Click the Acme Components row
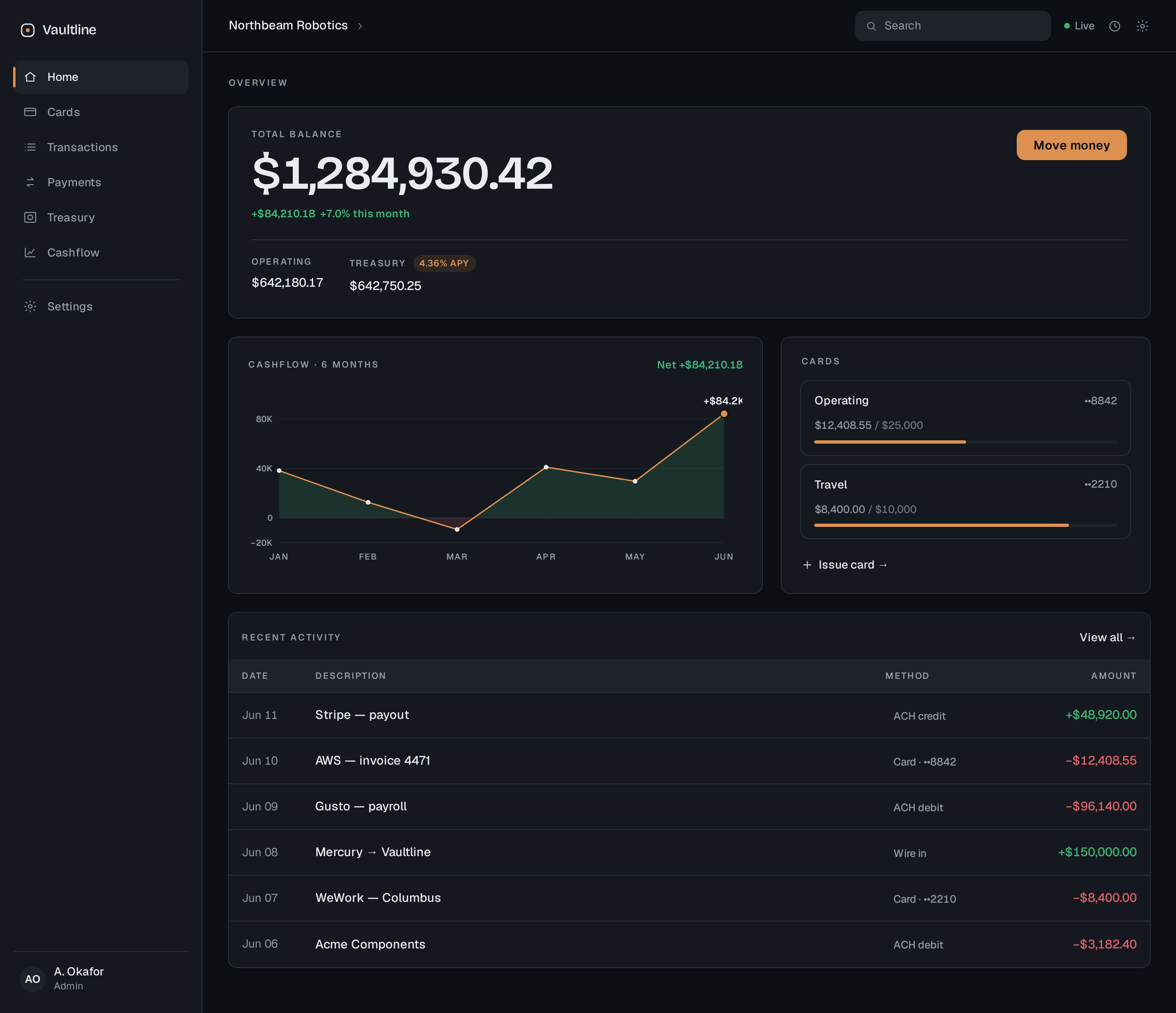The width and height of the screenshot is (1176, 1013). (x=689, y=944)
